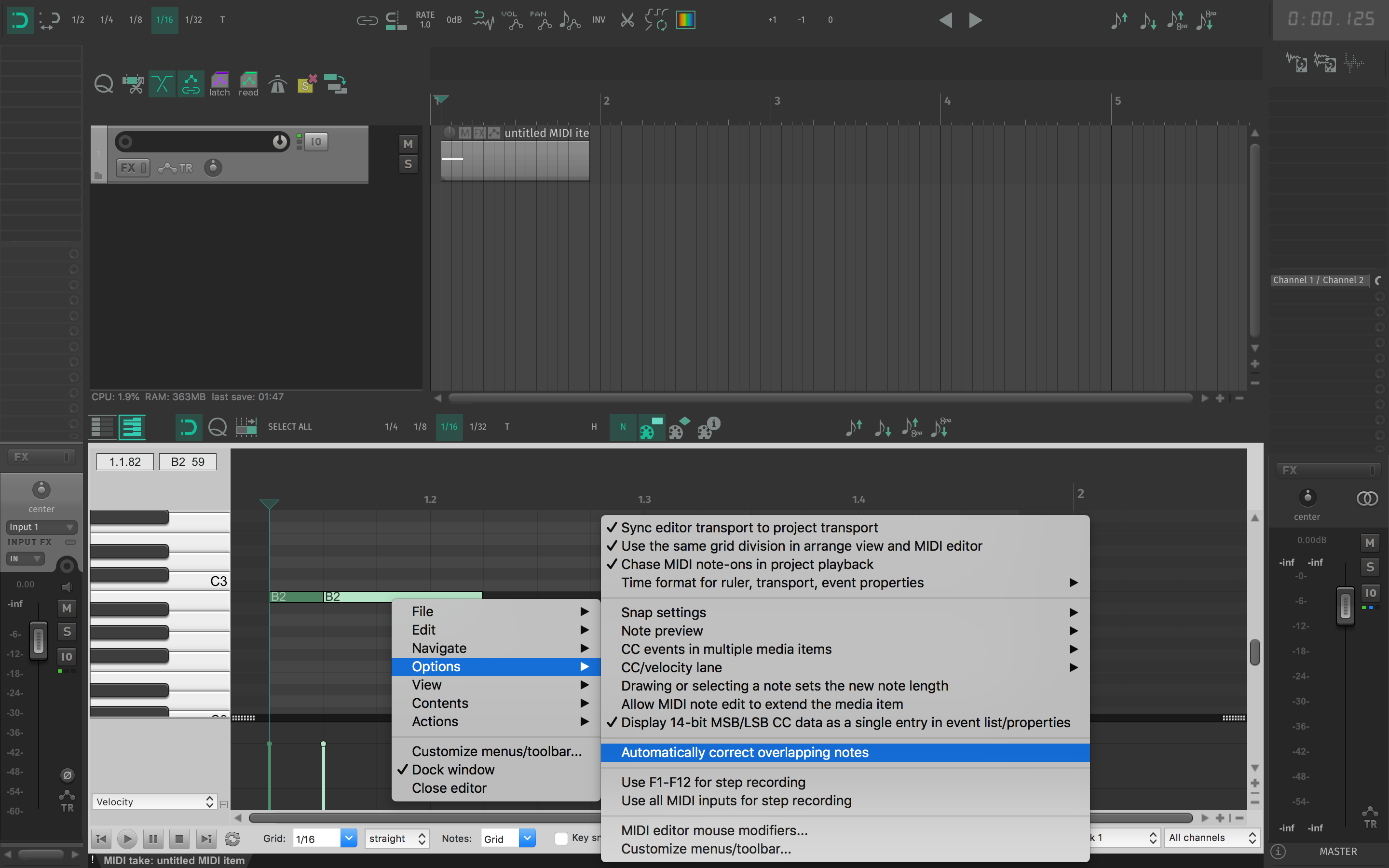Arm track record button
The width and height of the screenshot is (1389, 868).
[x=124, y=142]
